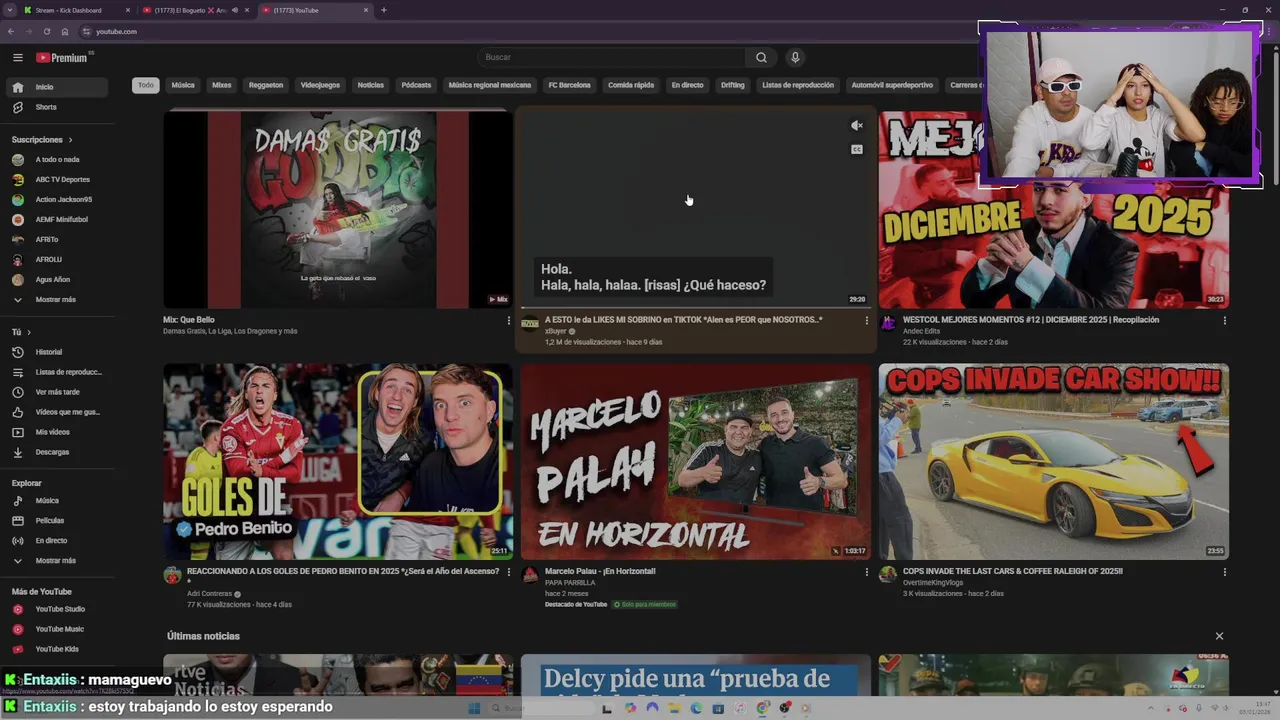Open En directo under Explorar
The width and height of the screenshot is (1280, 720).
pos(59,540)
